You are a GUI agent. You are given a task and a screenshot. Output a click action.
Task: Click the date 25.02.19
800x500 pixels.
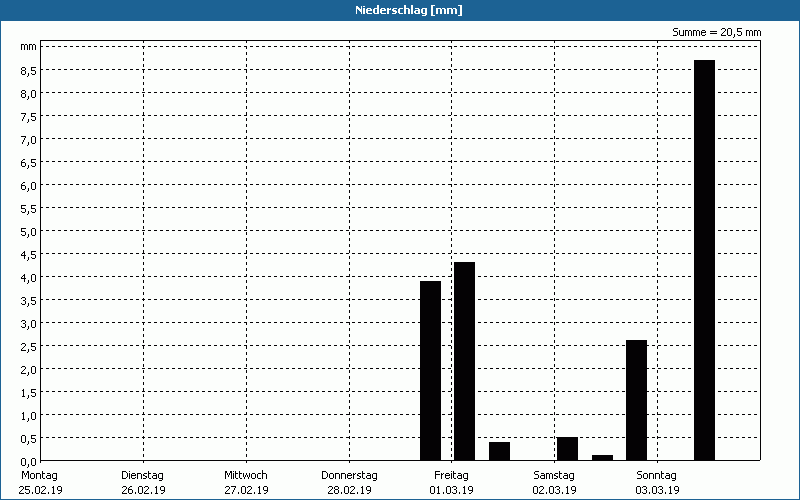coord(40,490)
